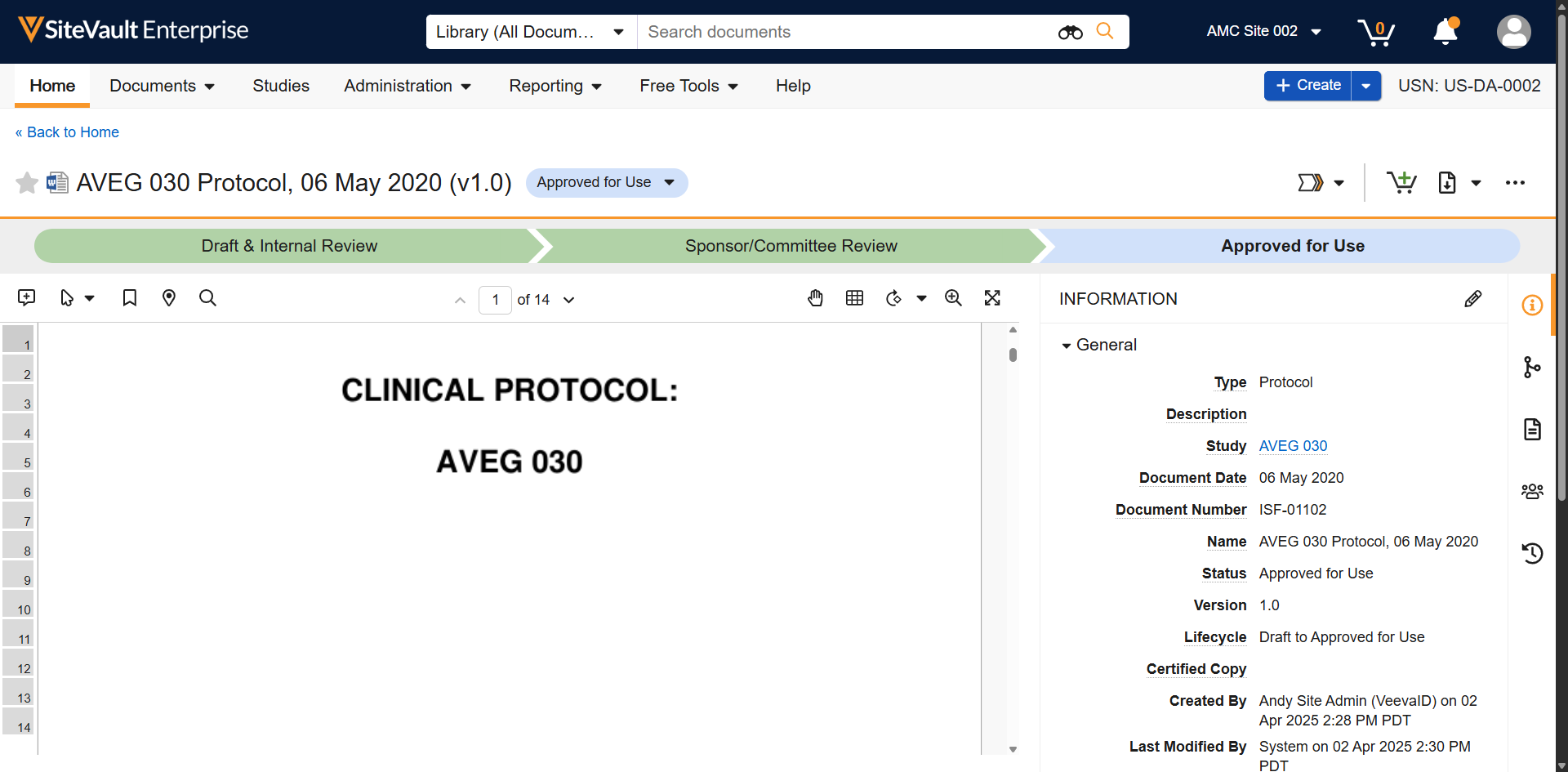
Task: Favorite document with star icon
Action: (27, 182)
